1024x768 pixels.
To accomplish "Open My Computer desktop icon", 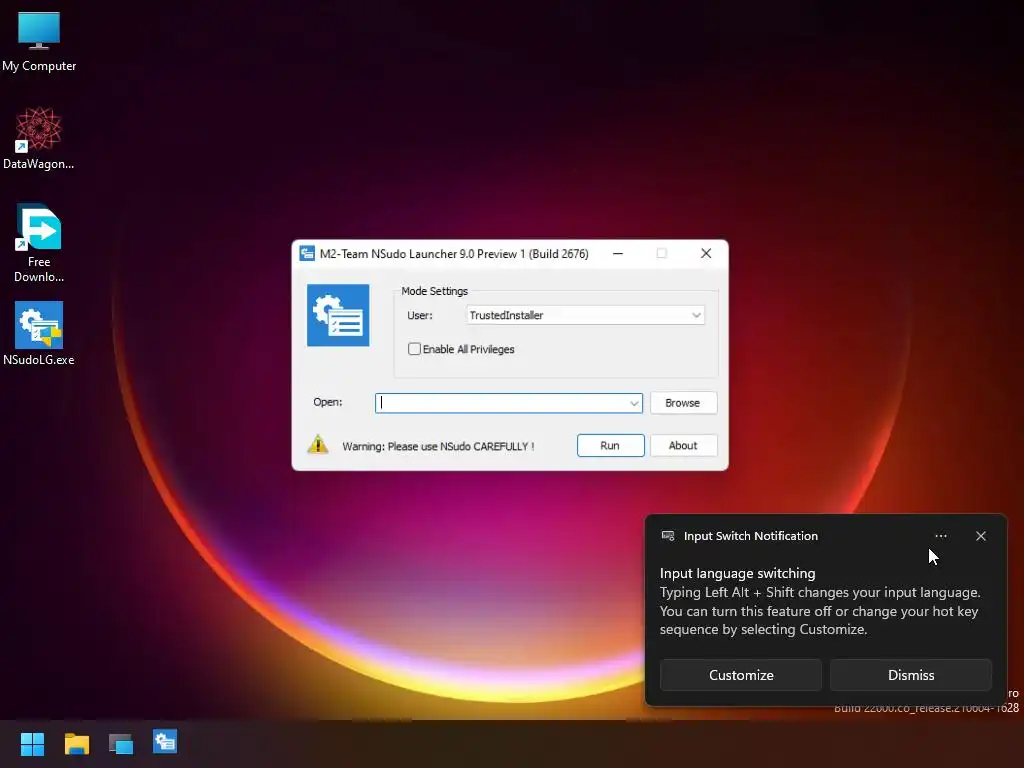I will (39, 40).
